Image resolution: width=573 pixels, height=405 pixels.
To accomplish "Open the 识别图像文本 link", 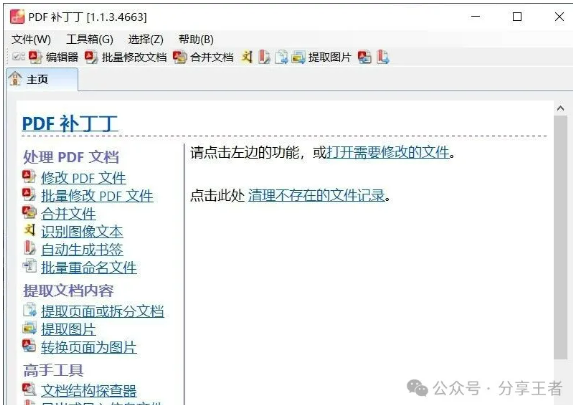I will [82, 232].
